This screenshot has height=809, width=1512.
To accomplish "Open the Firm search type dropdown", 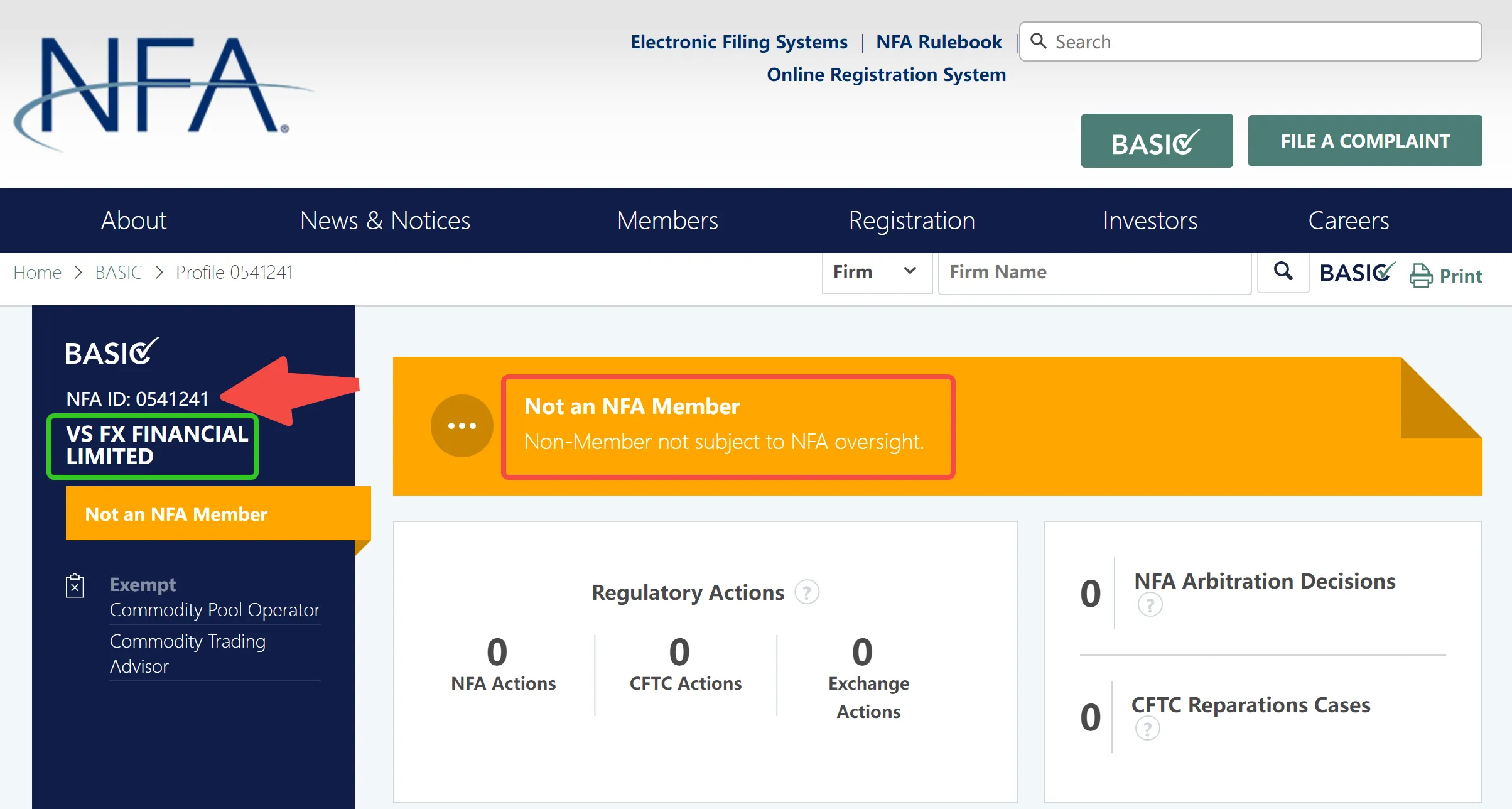I will (877, 272).
